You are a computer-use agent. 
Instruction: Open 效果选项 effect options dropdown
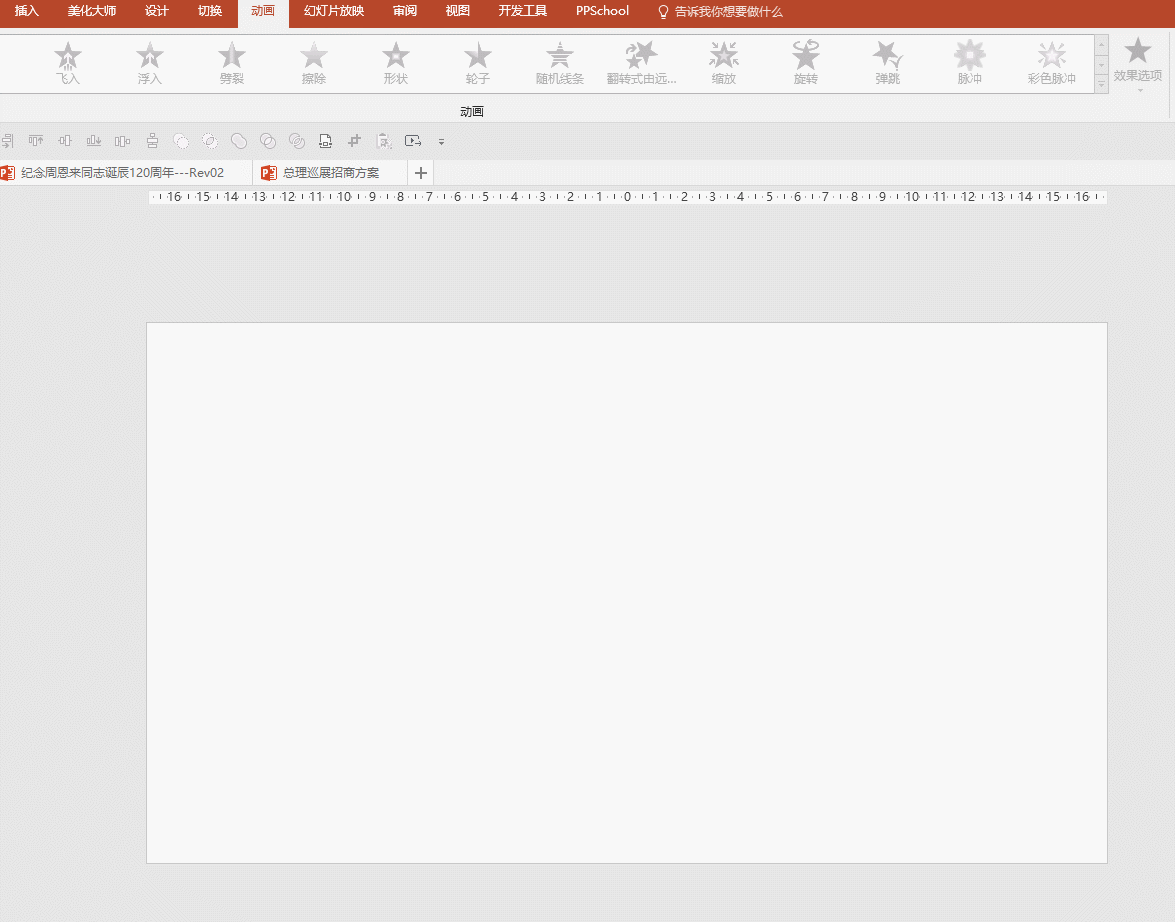(1138, 64)
